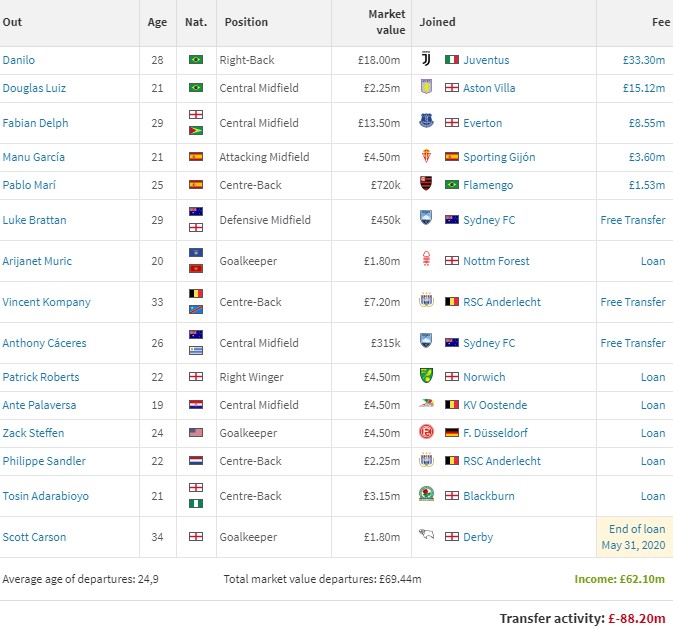Go to the Sporting Gijón club page

click(498, 157)
